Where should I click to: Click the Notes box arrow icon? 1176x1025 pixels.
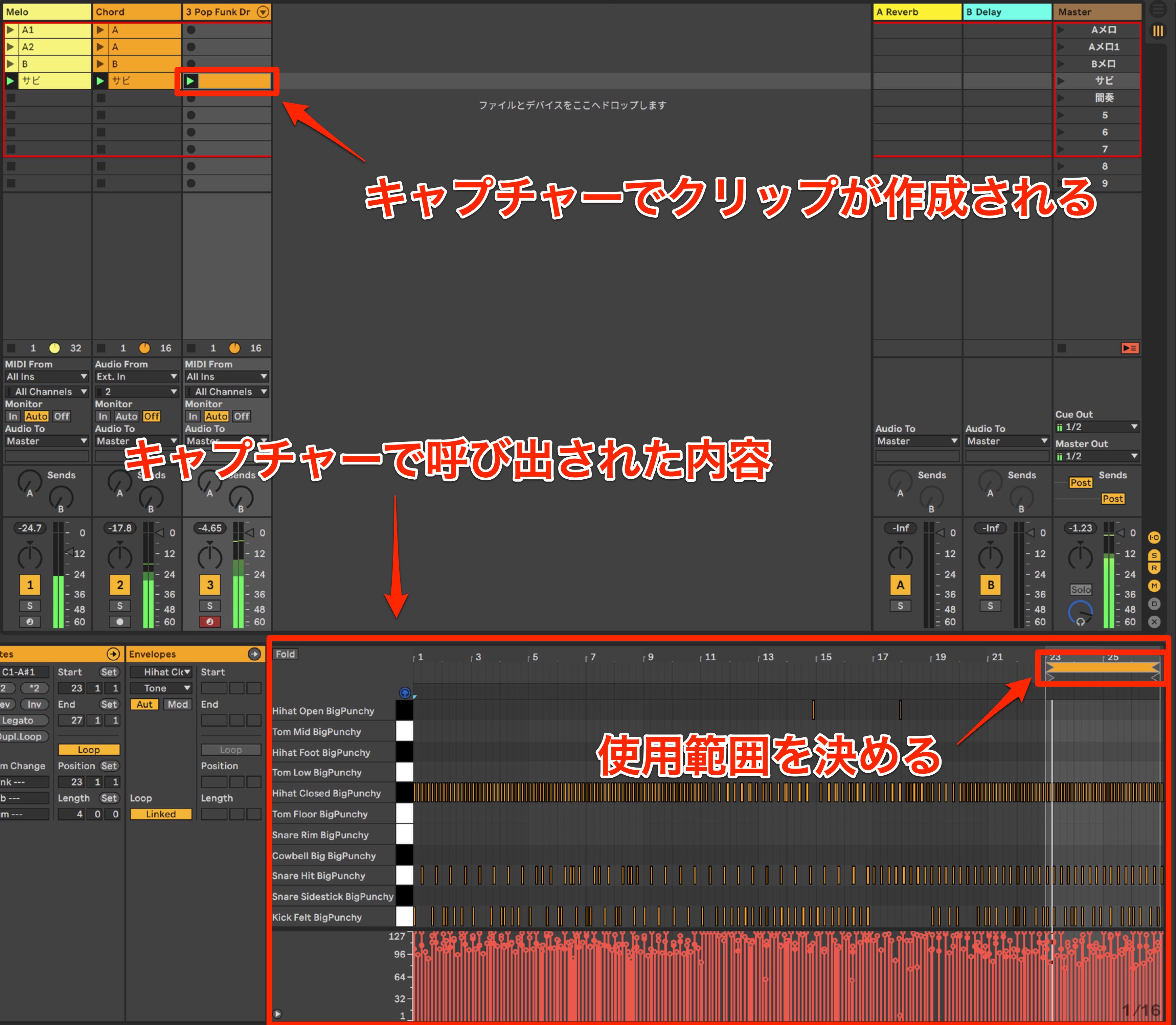(113, 654)
